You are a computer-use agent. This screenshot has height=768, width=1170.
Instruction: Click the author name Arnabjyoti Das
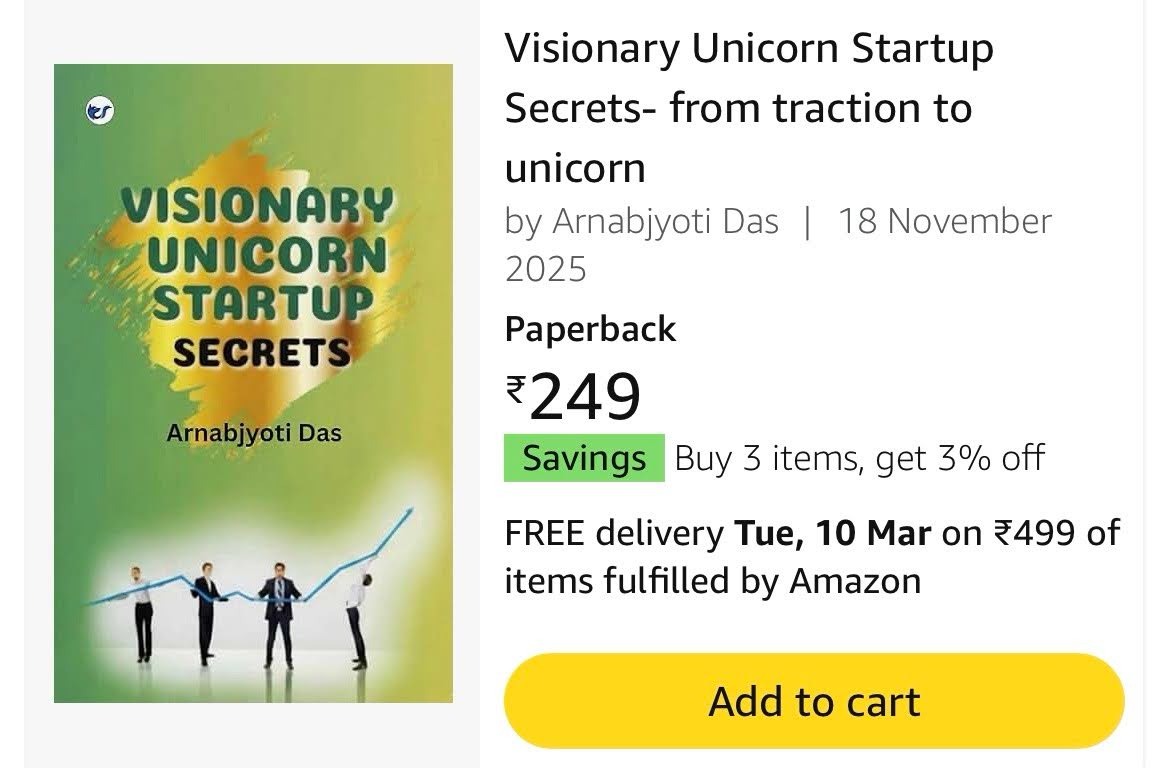coord(665,222)
